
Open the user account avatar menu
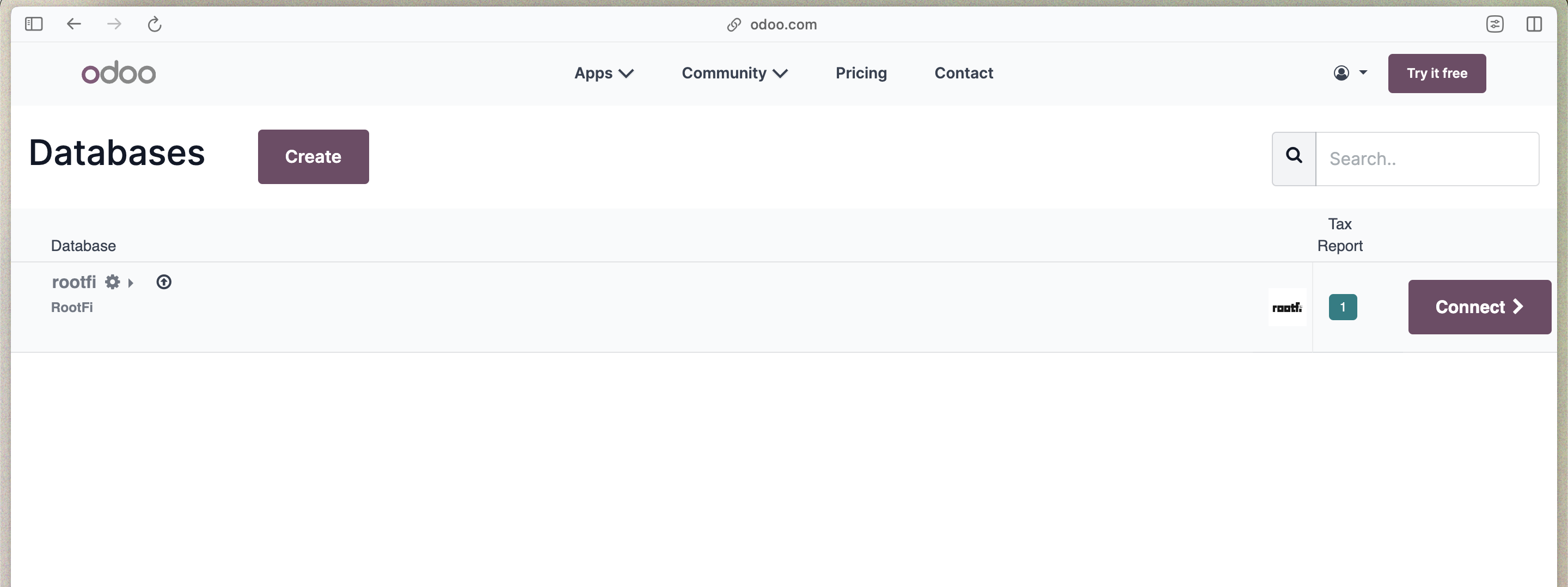(x=1350, y=73)
